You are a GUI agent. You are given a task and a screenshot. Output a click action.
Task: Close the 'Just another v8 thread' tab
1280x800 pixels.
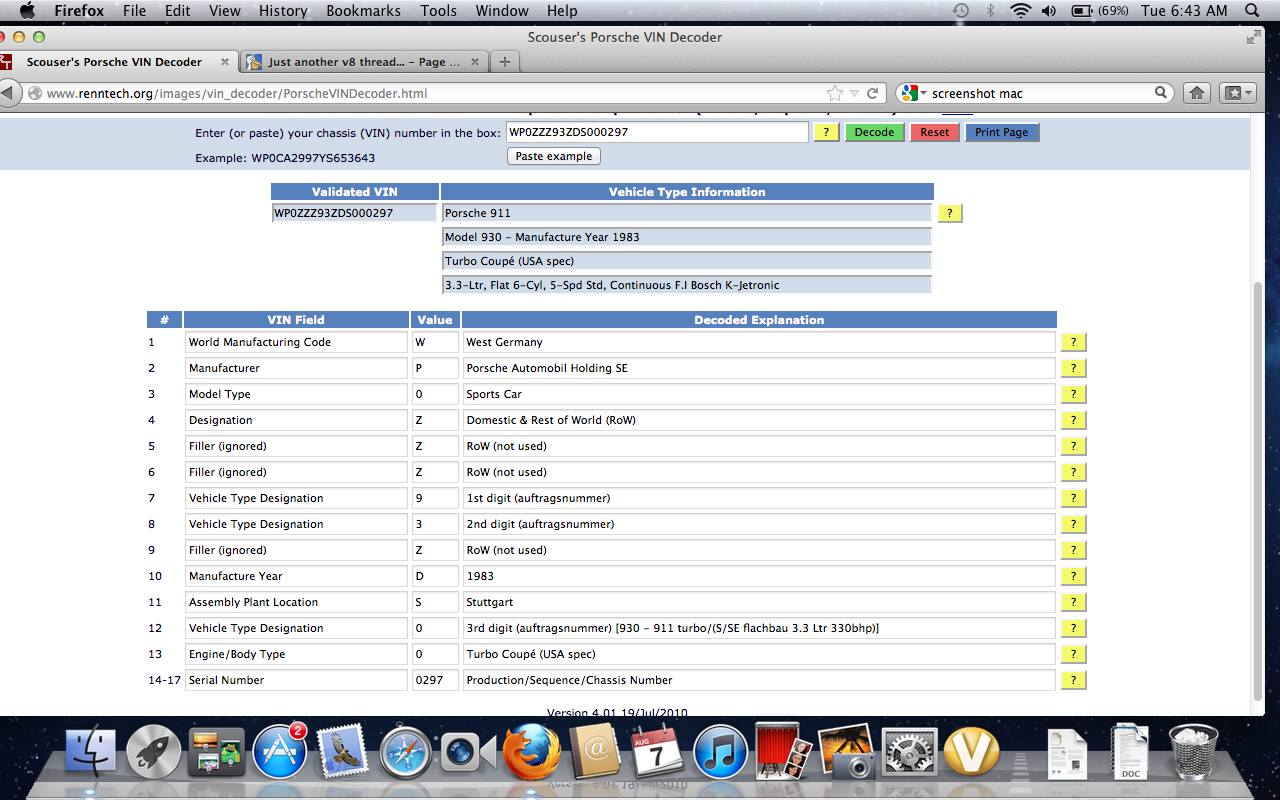coord(475,62)
